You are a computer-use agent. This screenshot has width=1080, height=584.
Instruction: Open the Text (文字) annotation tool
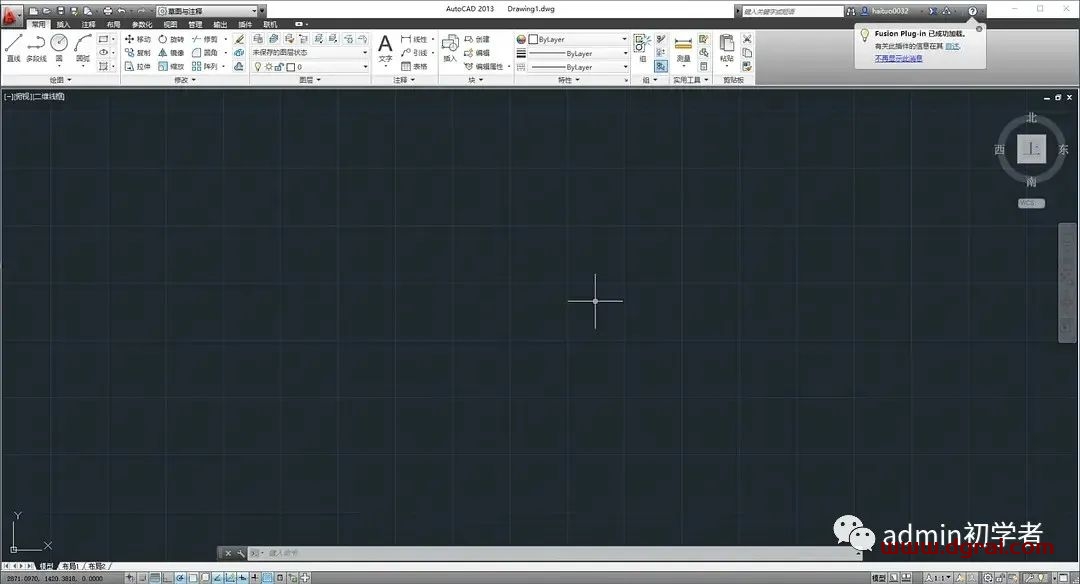[x=385, y=49]
